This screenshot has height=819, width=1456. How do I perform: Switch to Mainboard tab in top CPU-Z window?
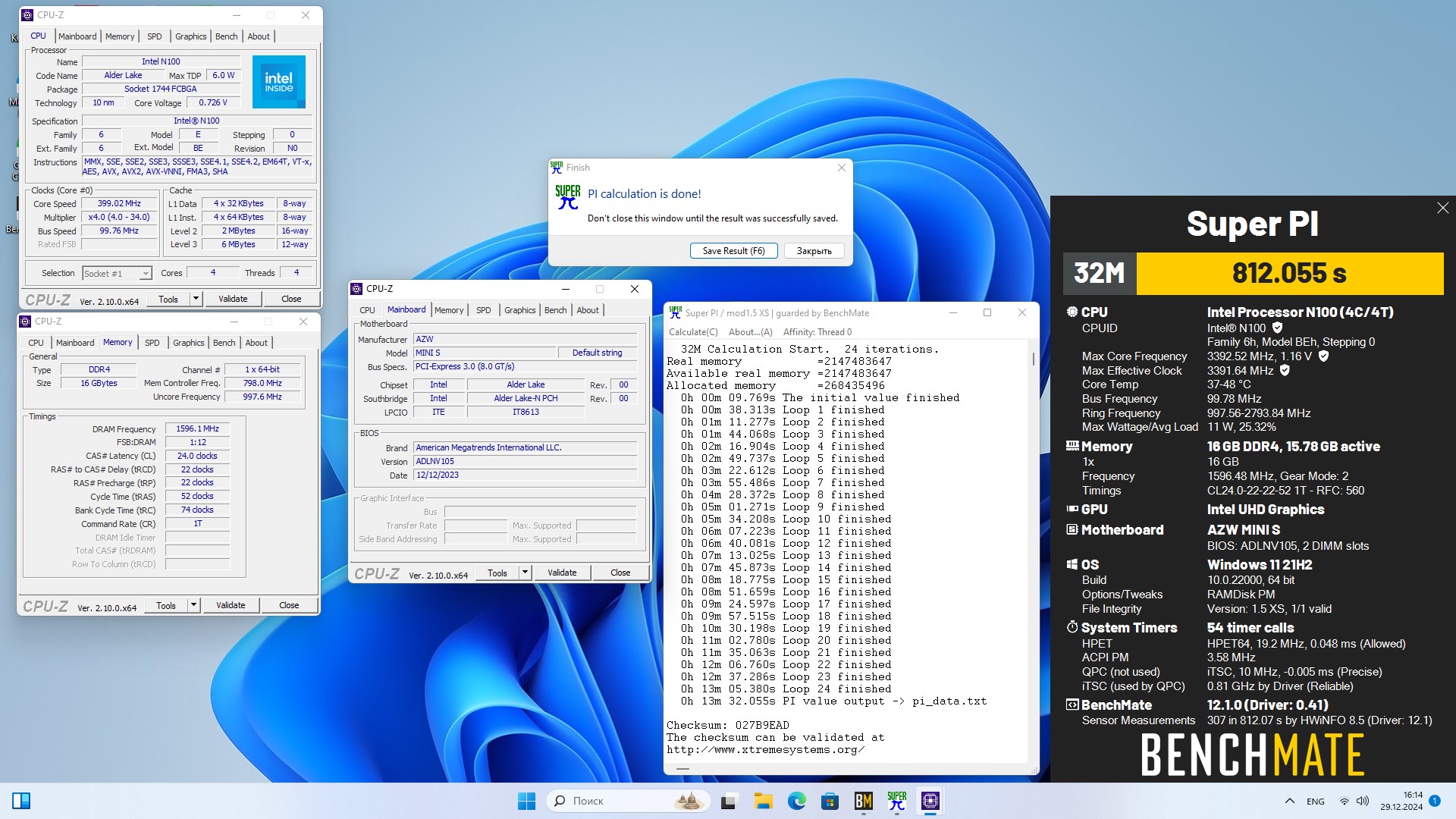tap(77, 36)
